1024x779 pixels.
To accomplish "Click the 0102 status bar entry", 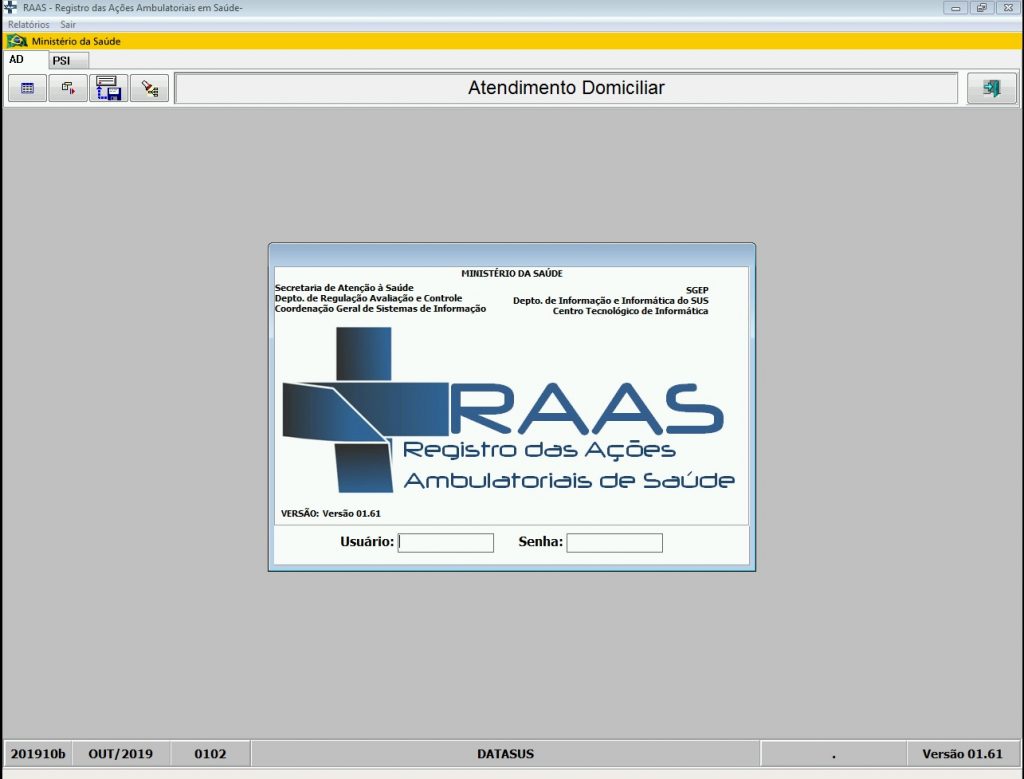I will point(210,754).
